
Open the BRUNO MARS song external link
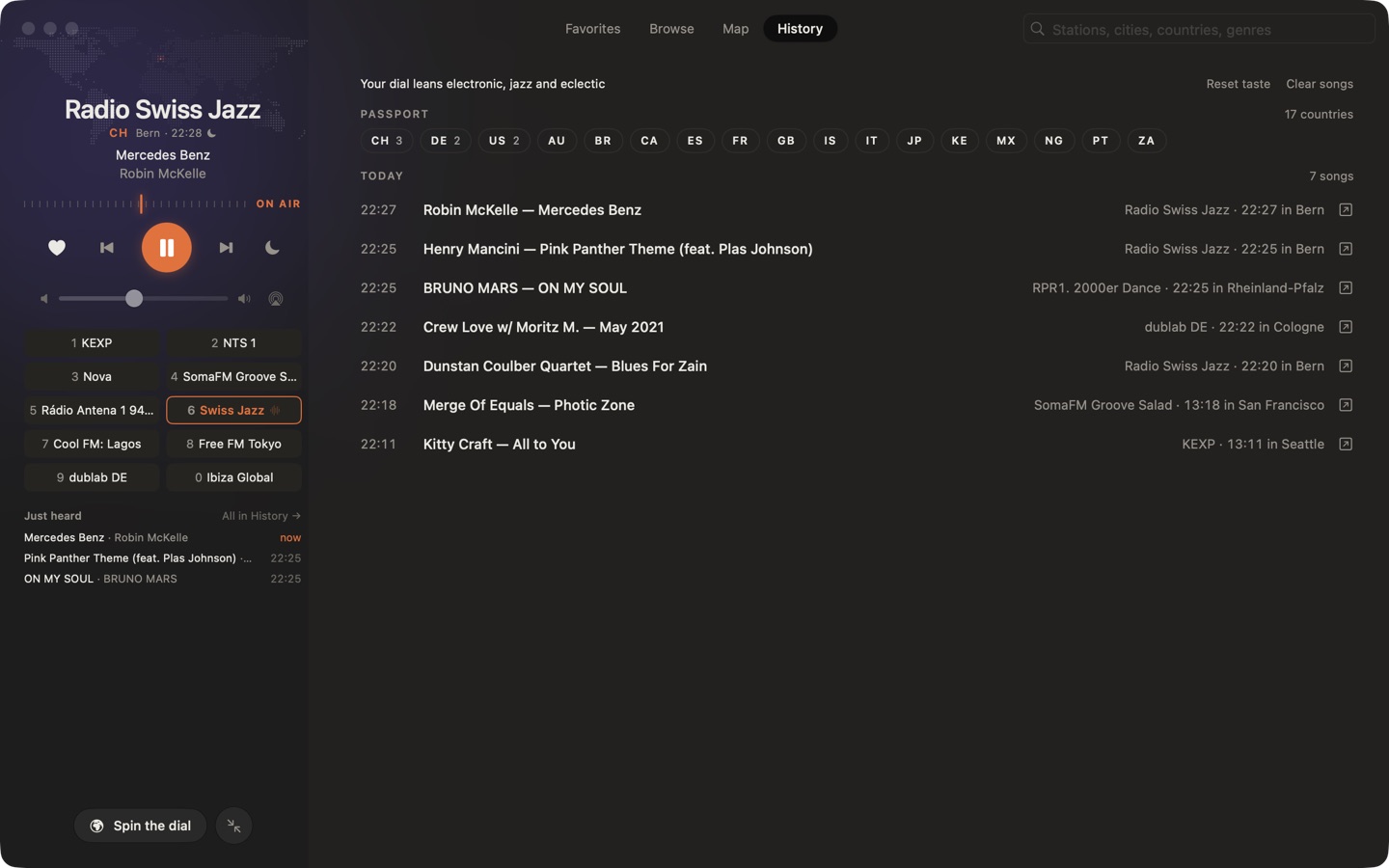[1346, 288]
